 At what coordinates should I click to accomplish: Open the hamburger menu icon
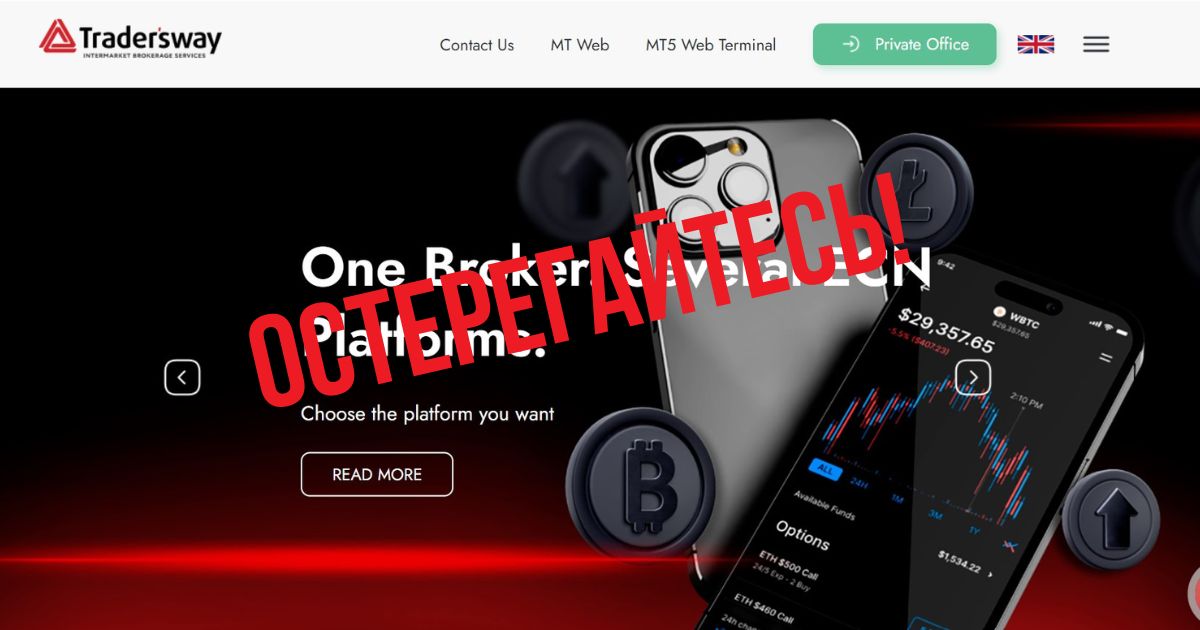pyautogui.click(x=1096, y=44)
